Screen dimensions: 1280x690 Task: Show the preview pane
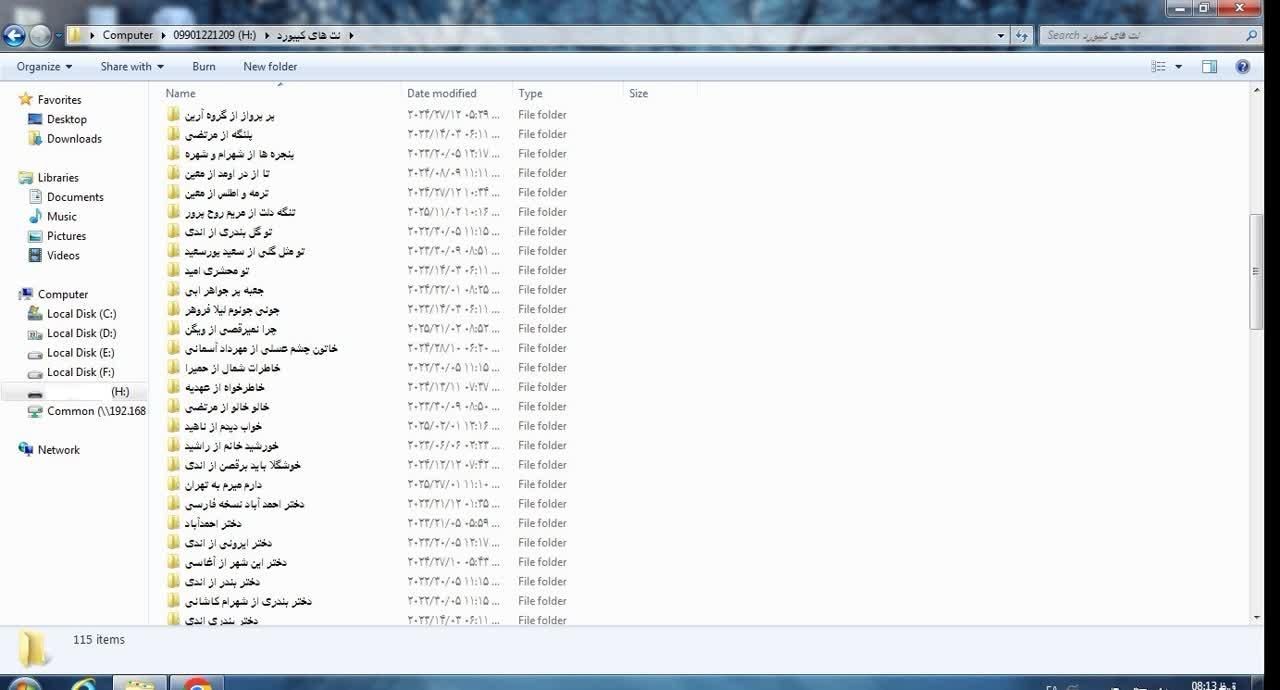[x=1209, y=67]
